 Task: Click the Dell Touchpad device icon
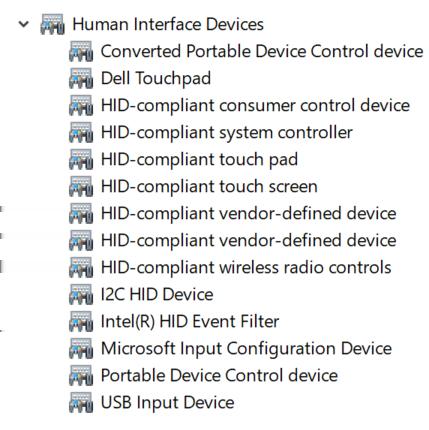[x=81, y=78]
